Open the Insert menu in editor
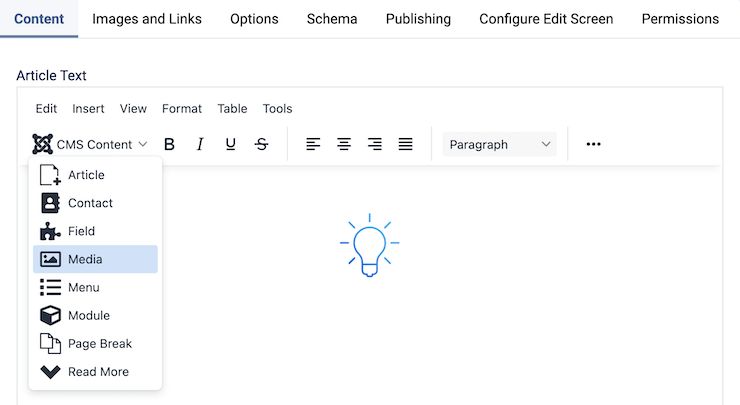Screen dimensions: 740x405 [88, 108]
